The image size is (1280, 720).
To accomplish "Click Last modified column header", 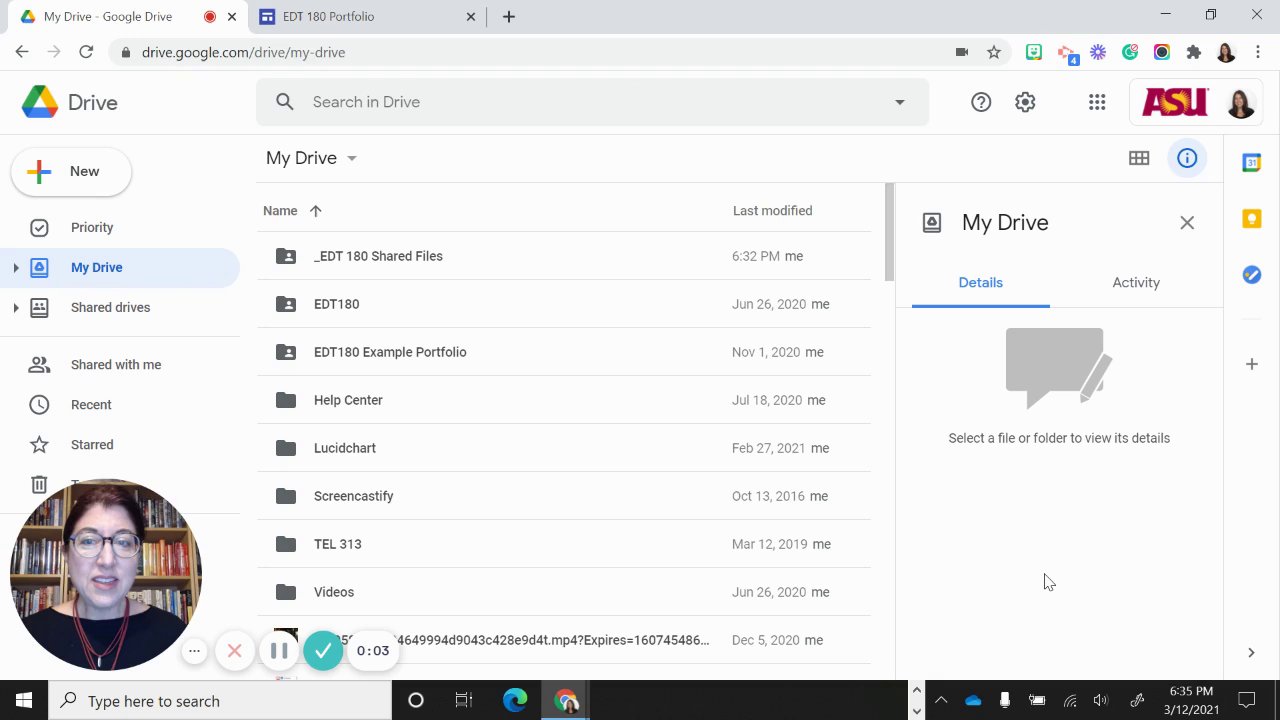I will click(x=772, y=211).
